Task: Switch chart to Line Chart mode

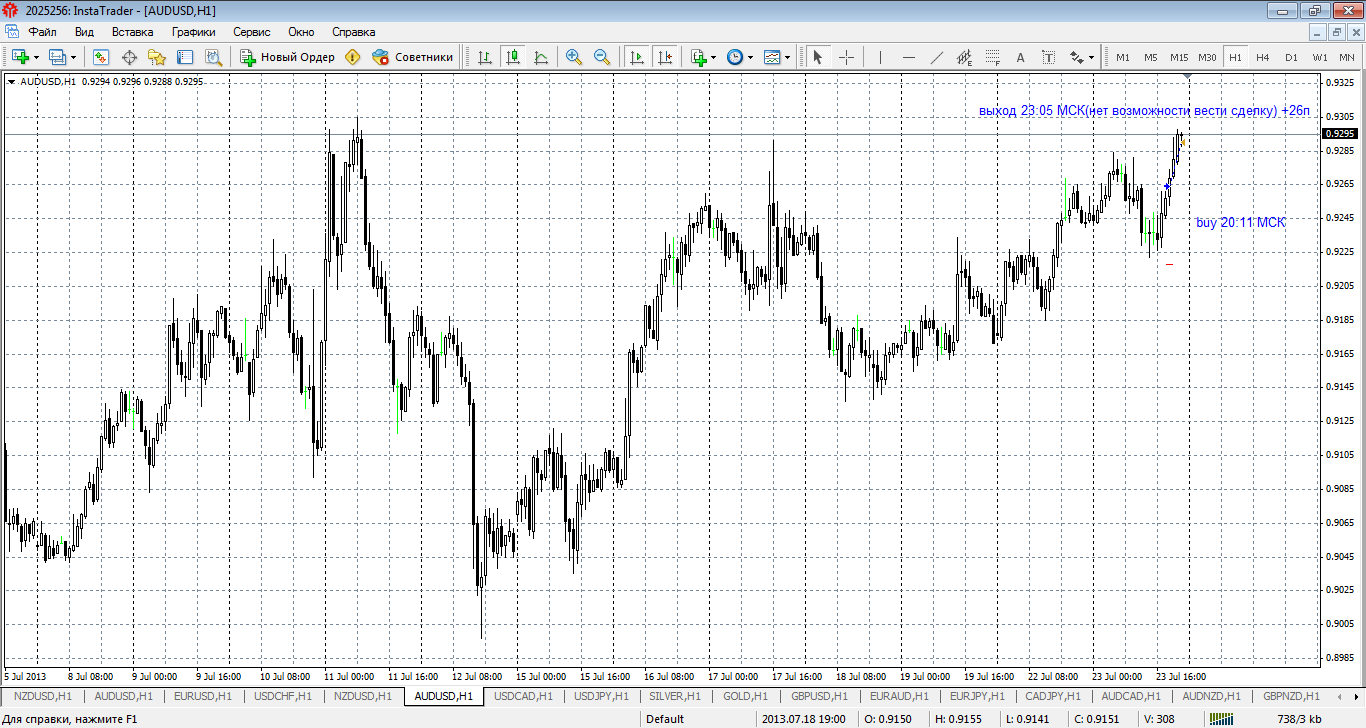Action: (x=541, y=57)
